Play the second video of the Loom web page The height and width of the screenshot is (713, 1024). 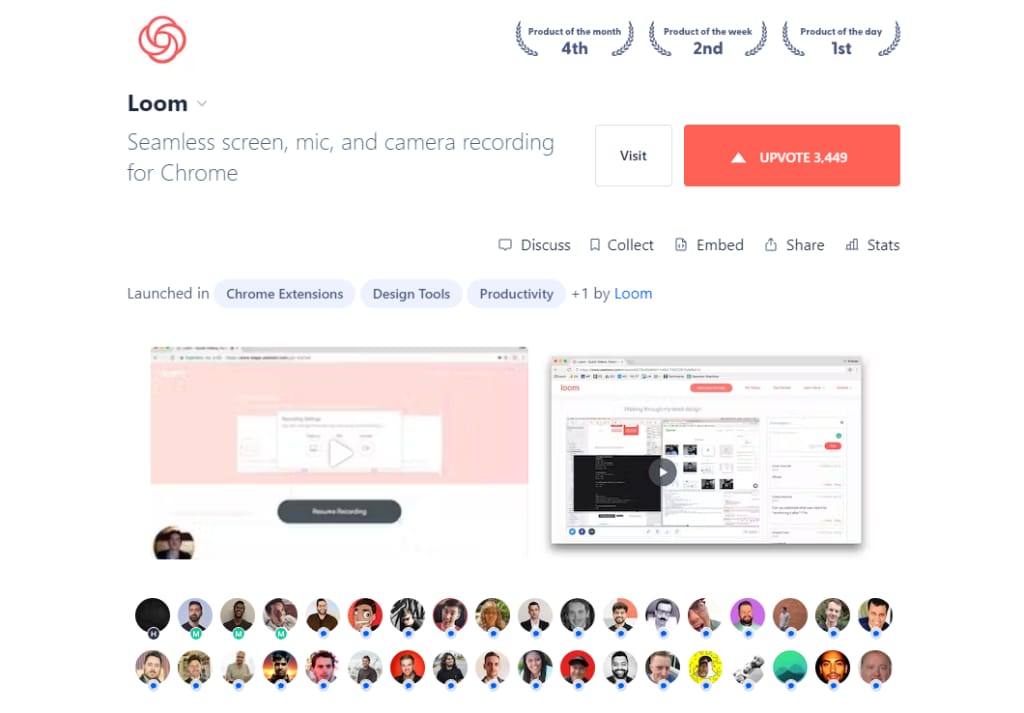(663, 472)
